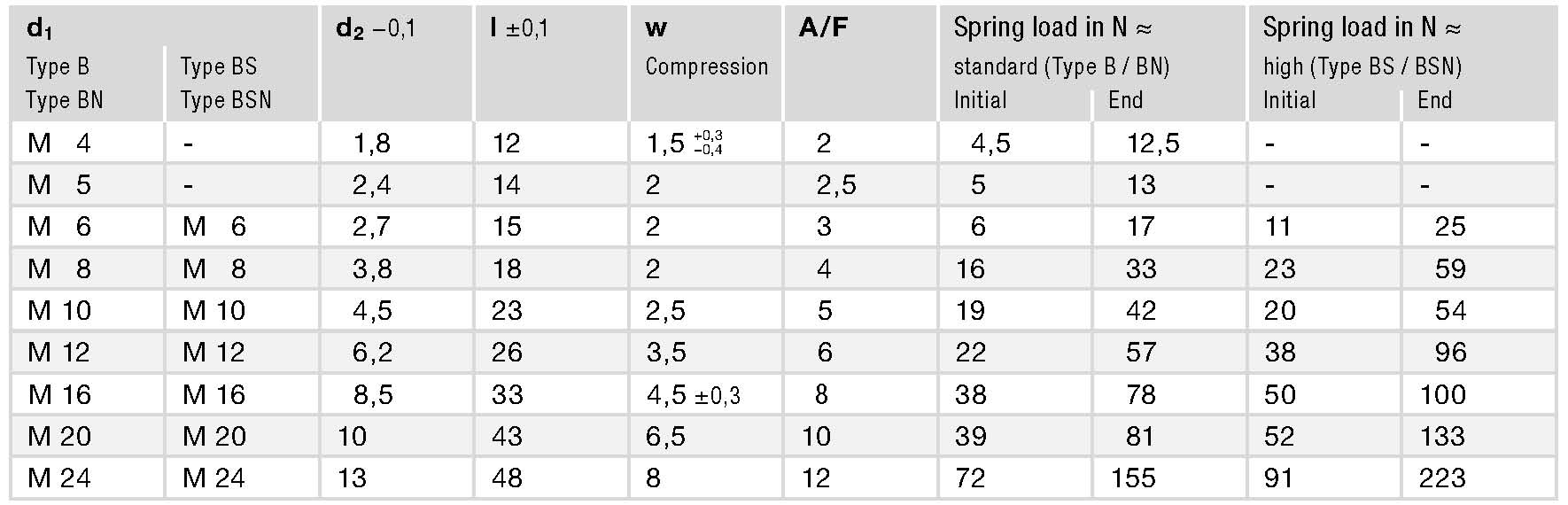Screen dimensions: 1568x505
Task: Select the d2 value 13
Action: pos(352,478)
